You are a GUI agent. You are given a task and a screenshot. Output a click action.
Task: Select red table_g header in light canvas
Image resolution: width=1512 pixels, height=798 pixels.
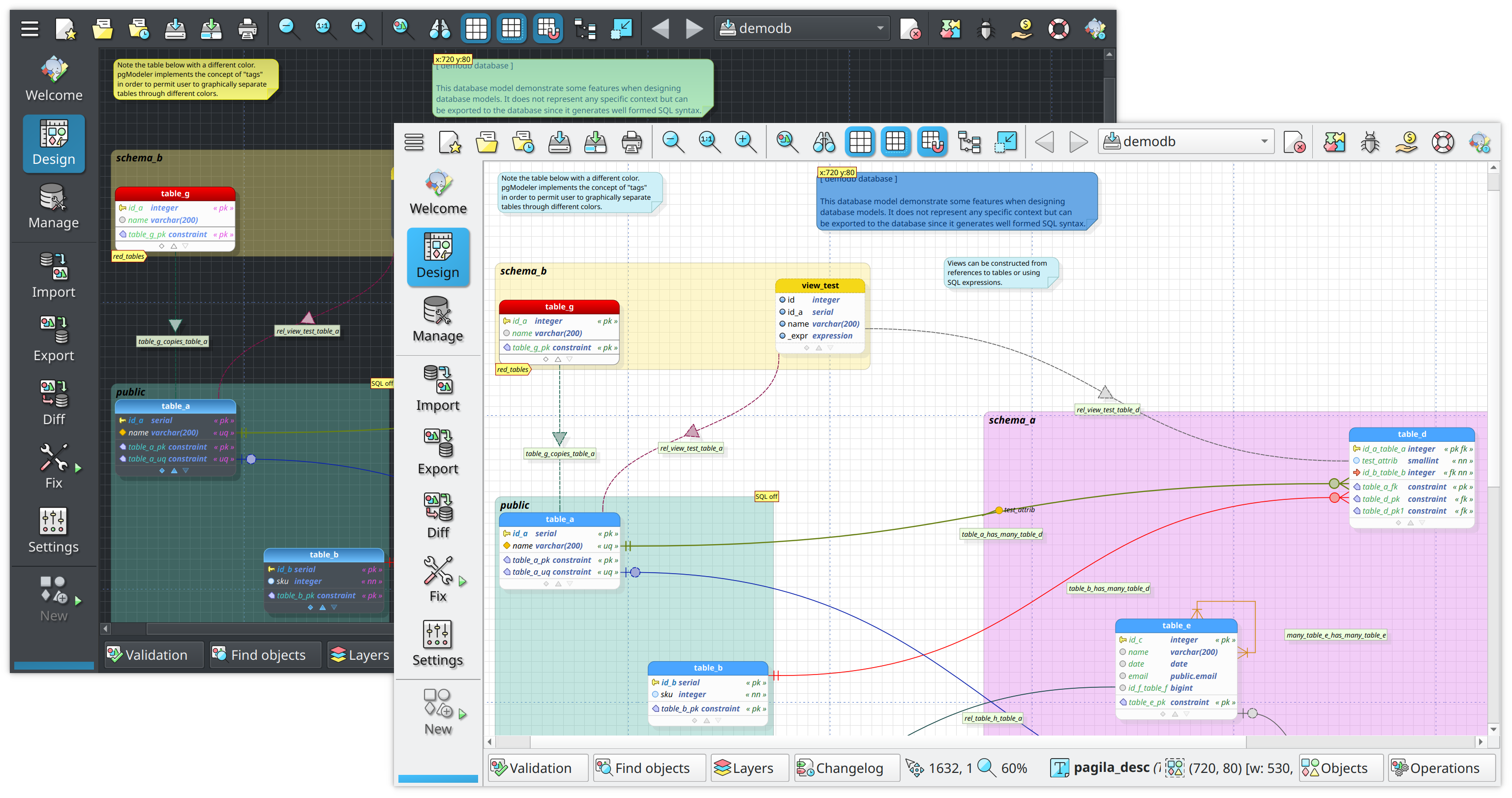tap(559, 307)
